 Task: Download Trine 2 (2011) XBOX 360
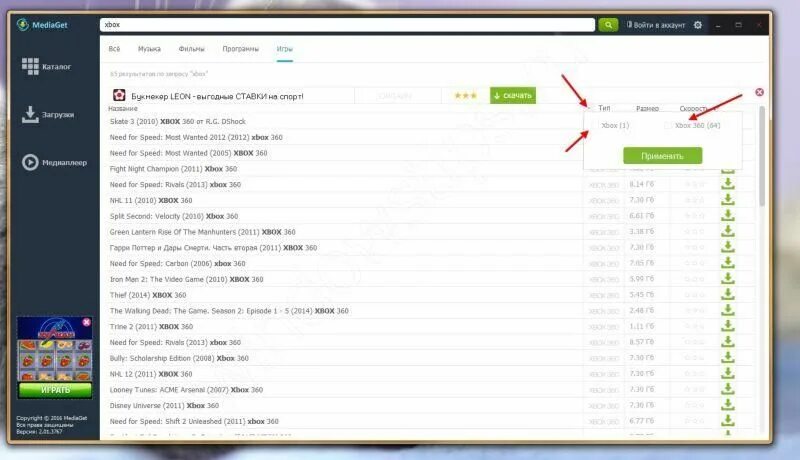(x=728, y=326)
